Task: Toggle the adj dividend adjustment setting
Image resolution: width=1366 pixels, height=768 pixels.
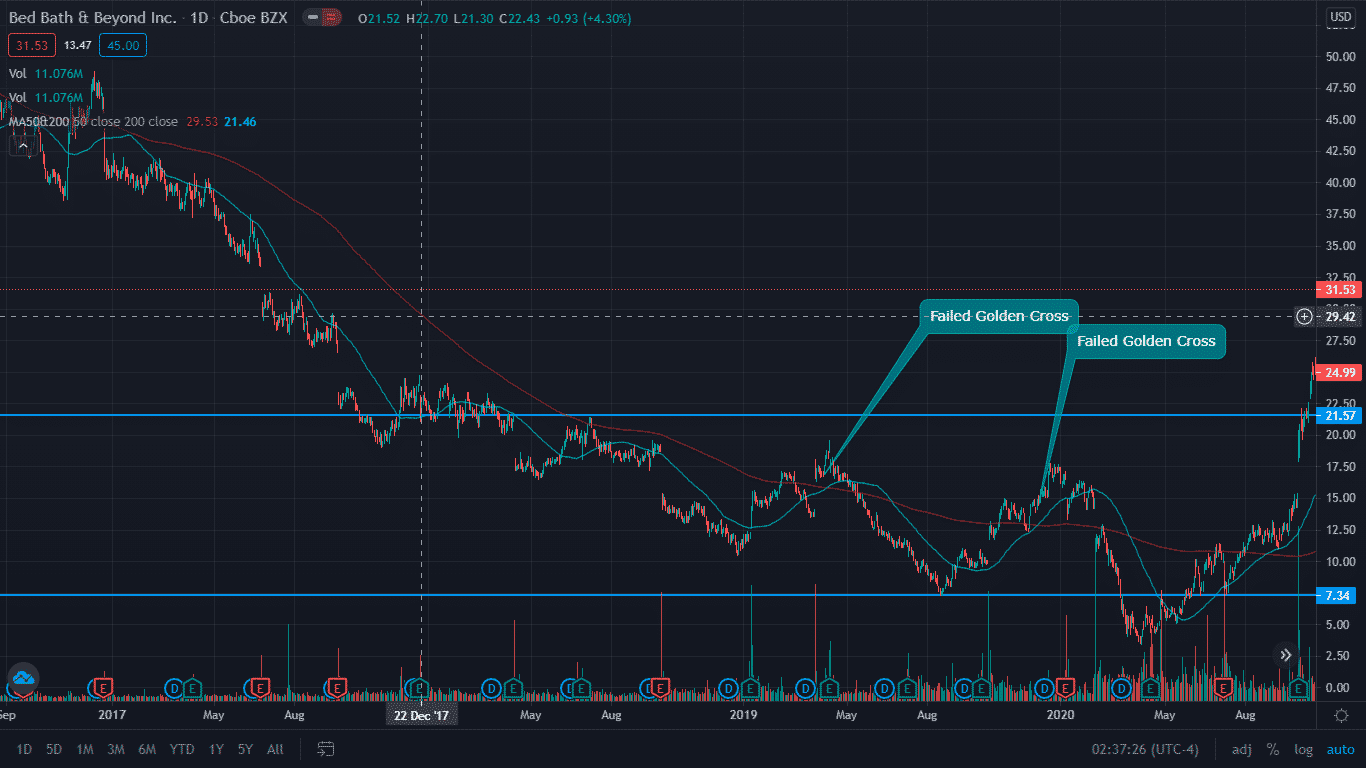Action: (1241, 748)
